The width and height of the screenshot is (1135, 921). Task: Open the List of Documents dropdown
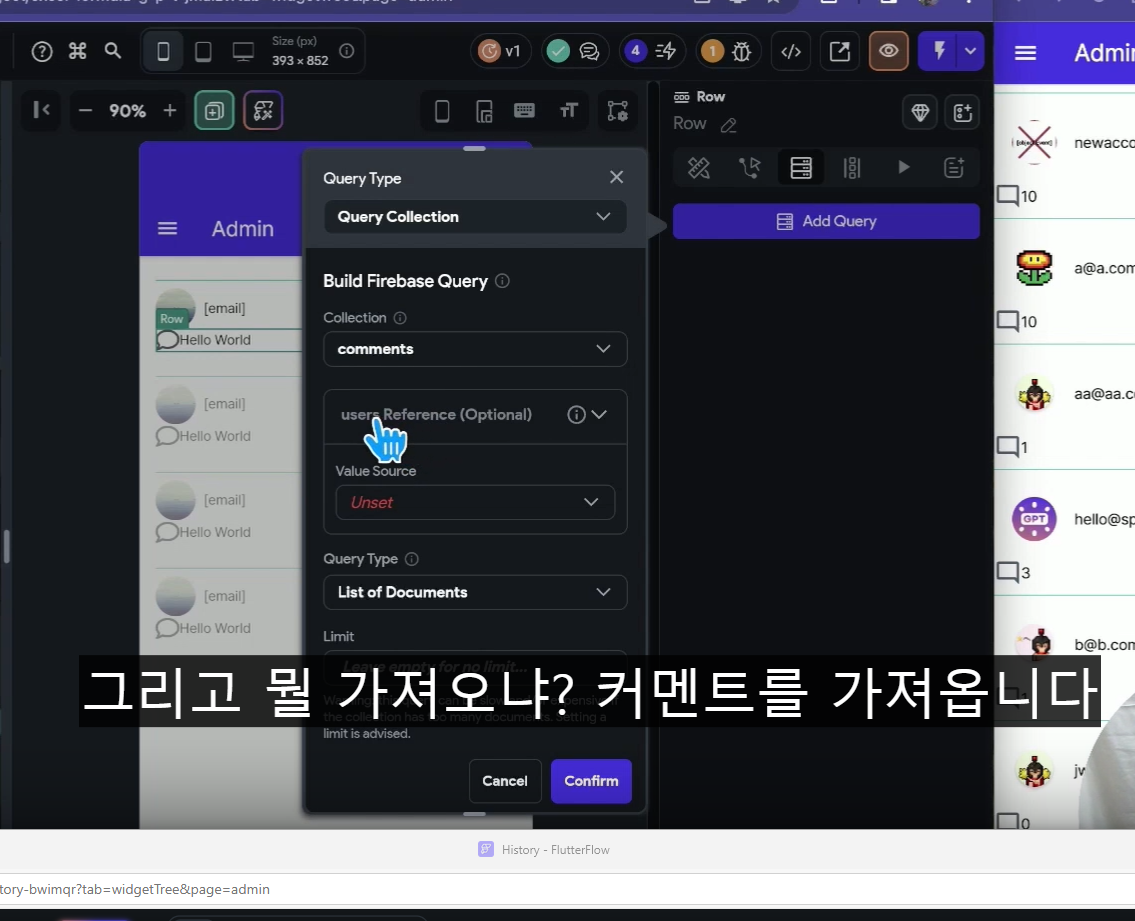tap(475, 592)
